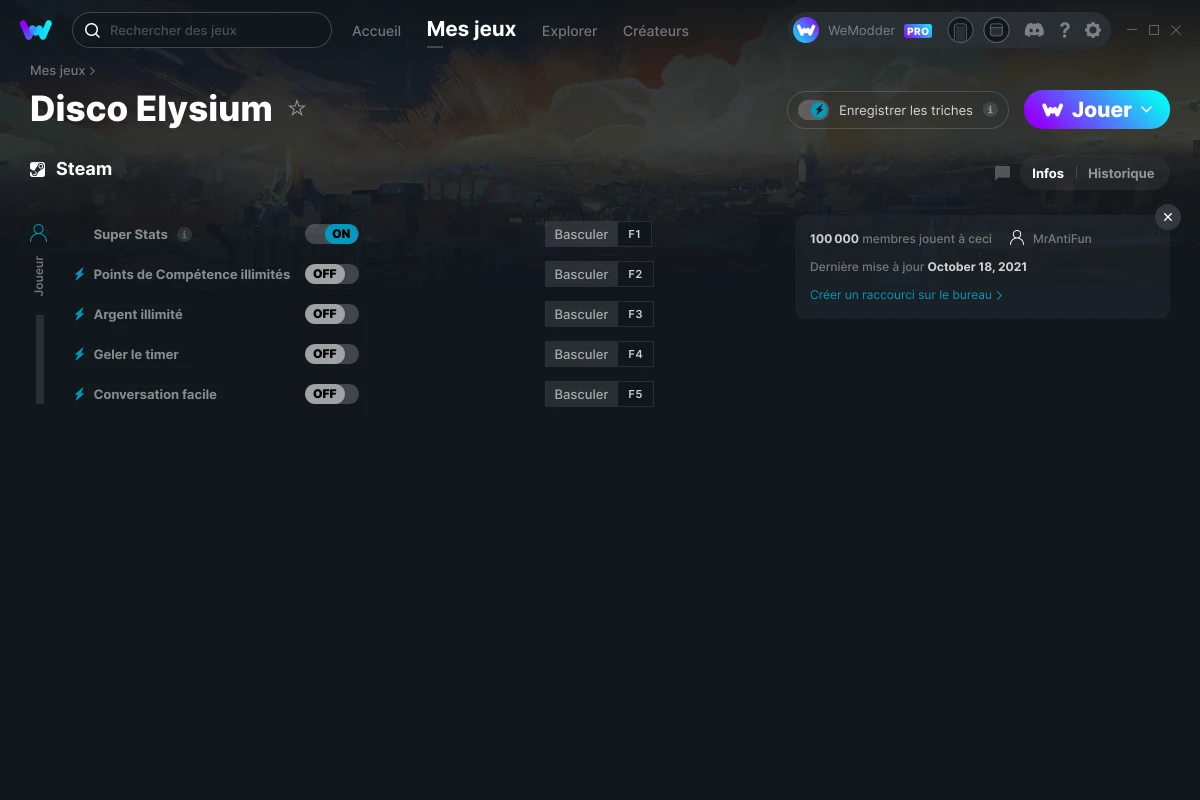This screenshot has width=1200, height=800.
Task: Click the Argent illimité label
Action: [x=138, y=314]
